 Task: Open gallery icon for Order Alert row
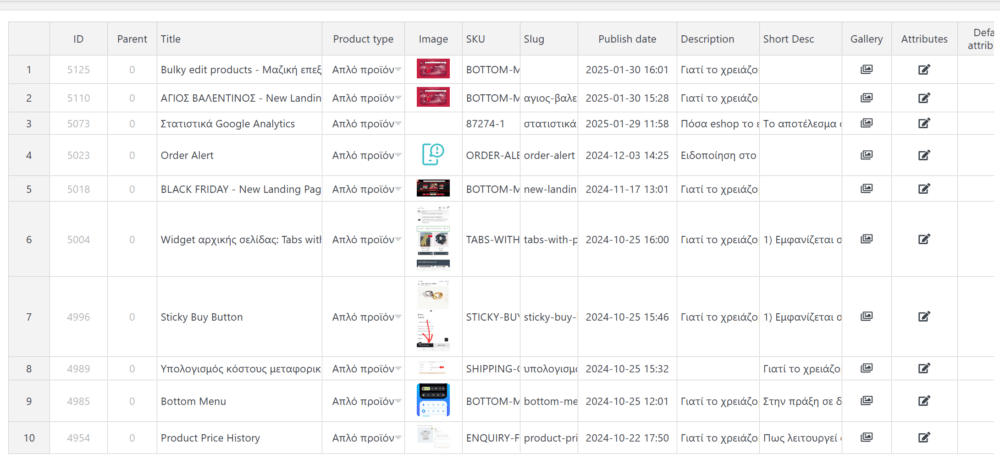click(866, 155)
